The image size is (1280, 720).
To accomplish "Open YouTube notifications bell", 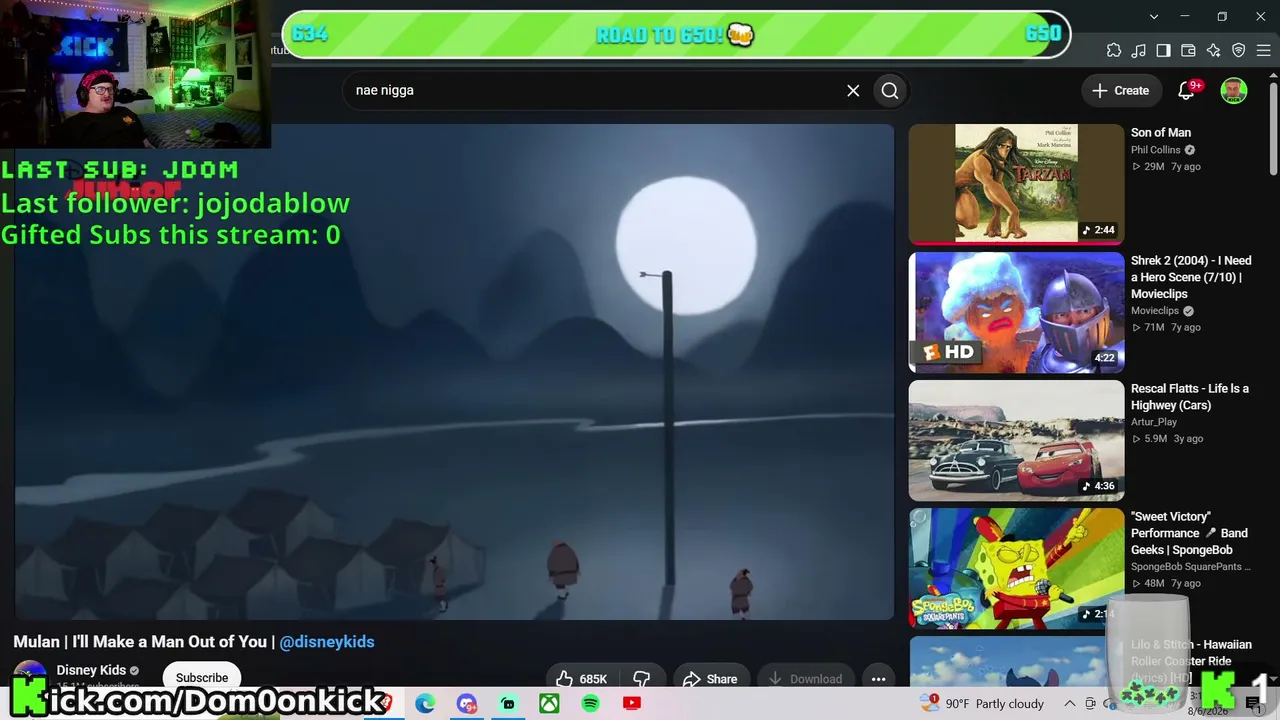I will 1187,91.
